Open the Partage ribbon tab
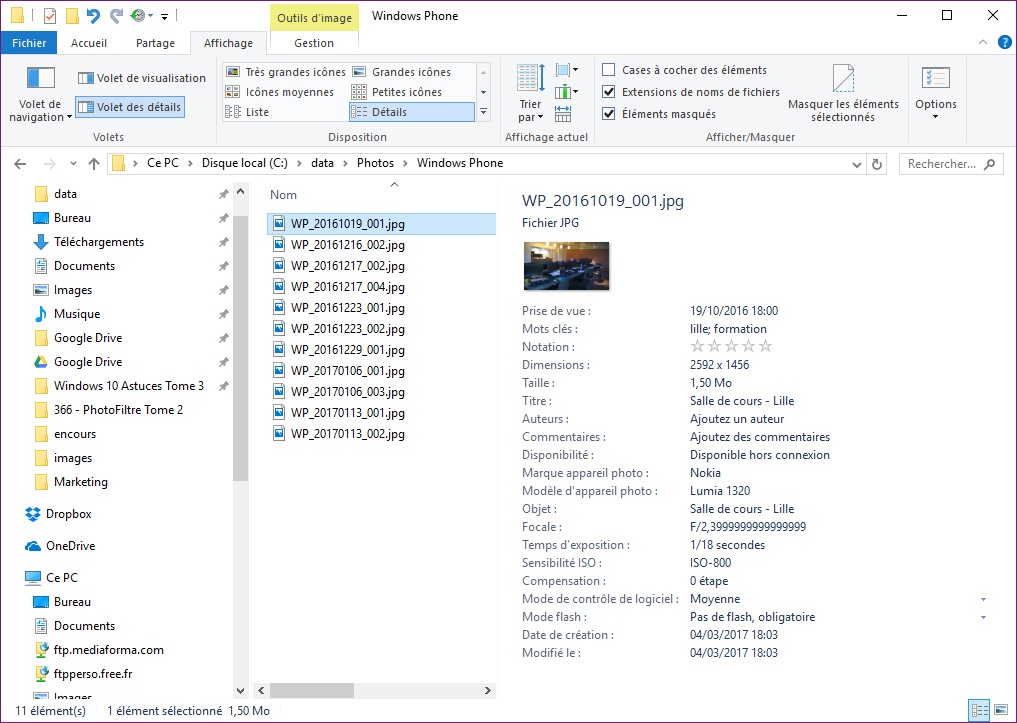The height and width of the screenshot is (723, 1017). (x=155, y=43)
